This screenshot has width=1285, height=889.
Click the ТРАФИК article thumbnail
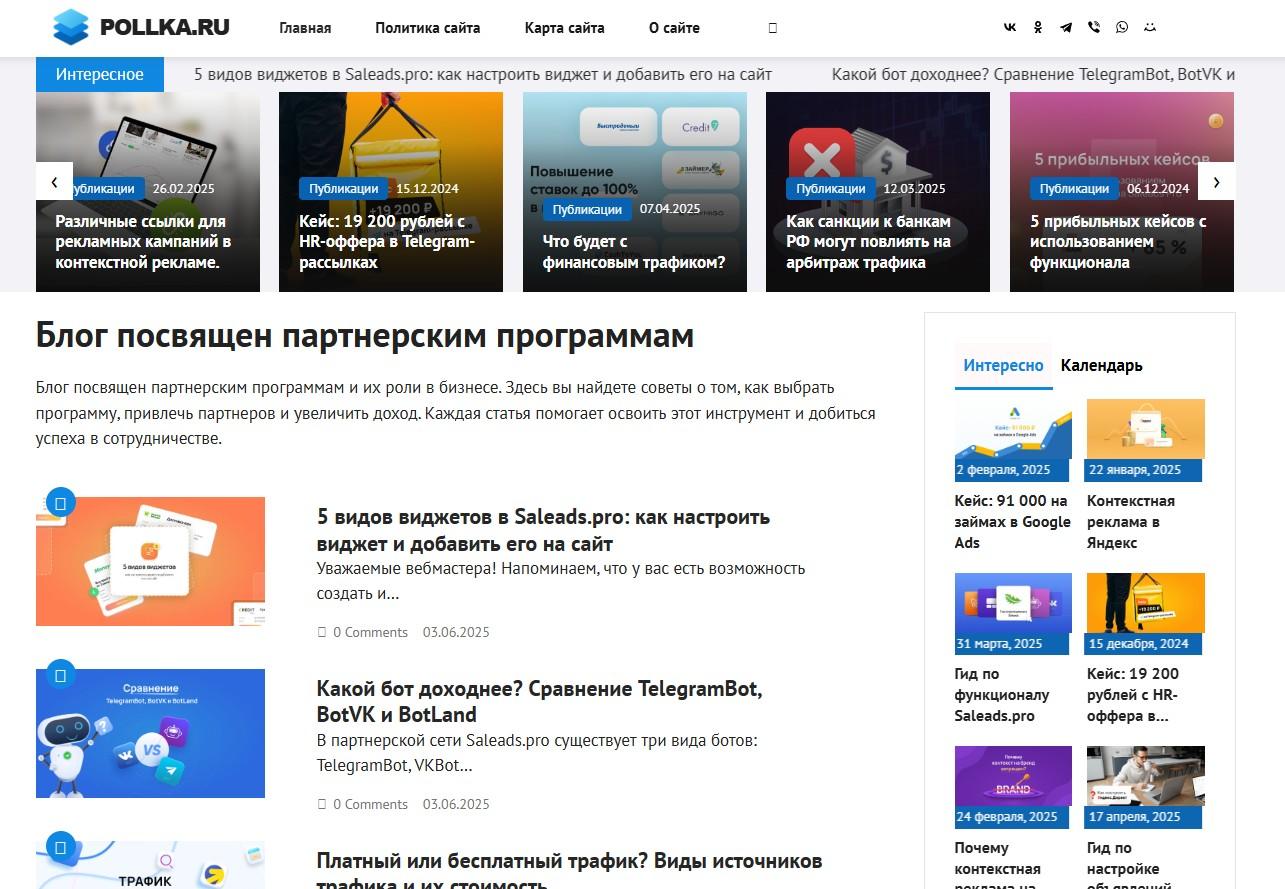click(150, 865)
